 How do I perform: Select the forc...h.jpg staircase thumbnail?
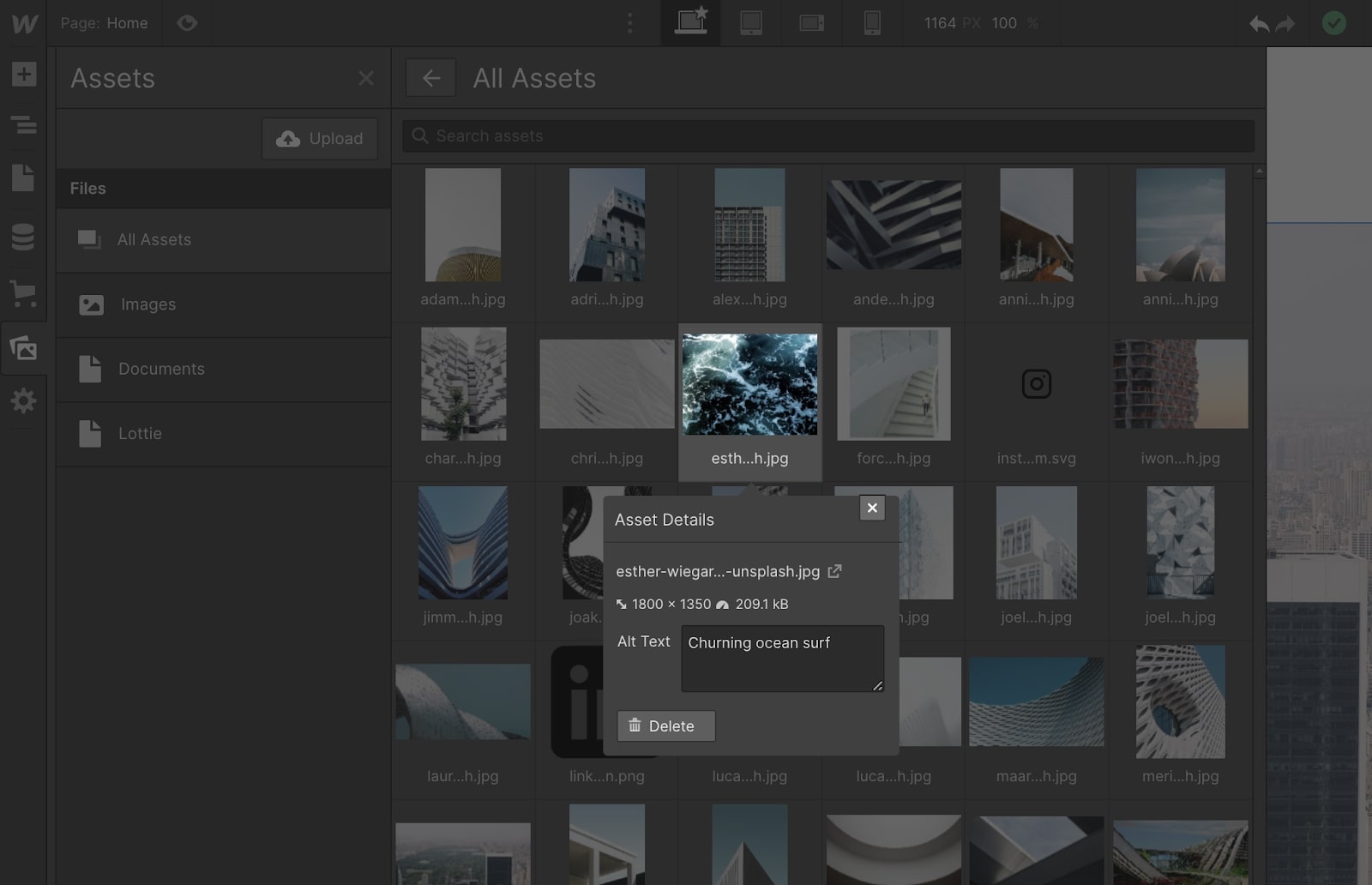tap(894, 383)
